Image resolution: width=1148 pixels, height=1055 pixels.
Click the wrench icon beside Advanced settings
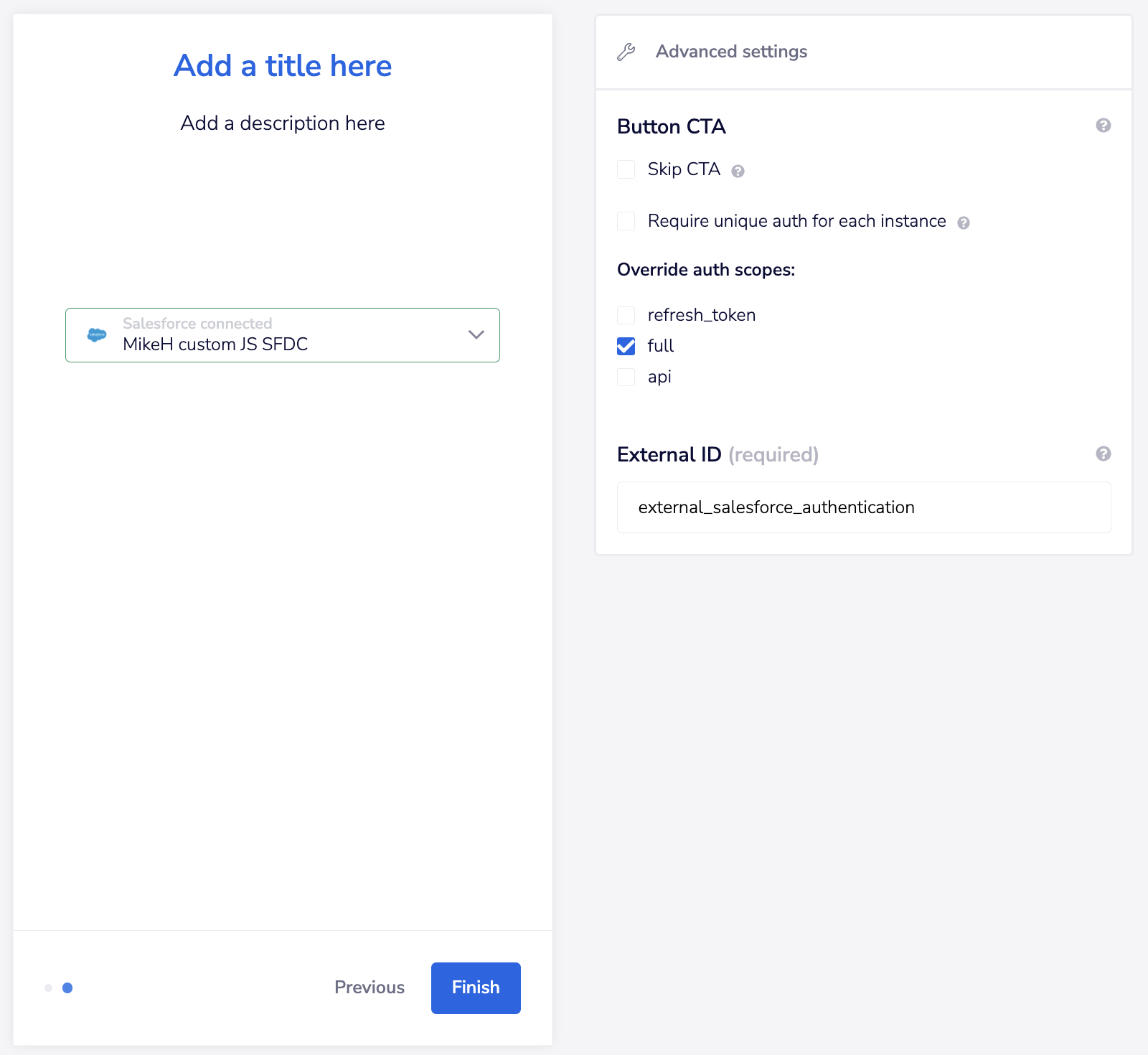point(626,52)
